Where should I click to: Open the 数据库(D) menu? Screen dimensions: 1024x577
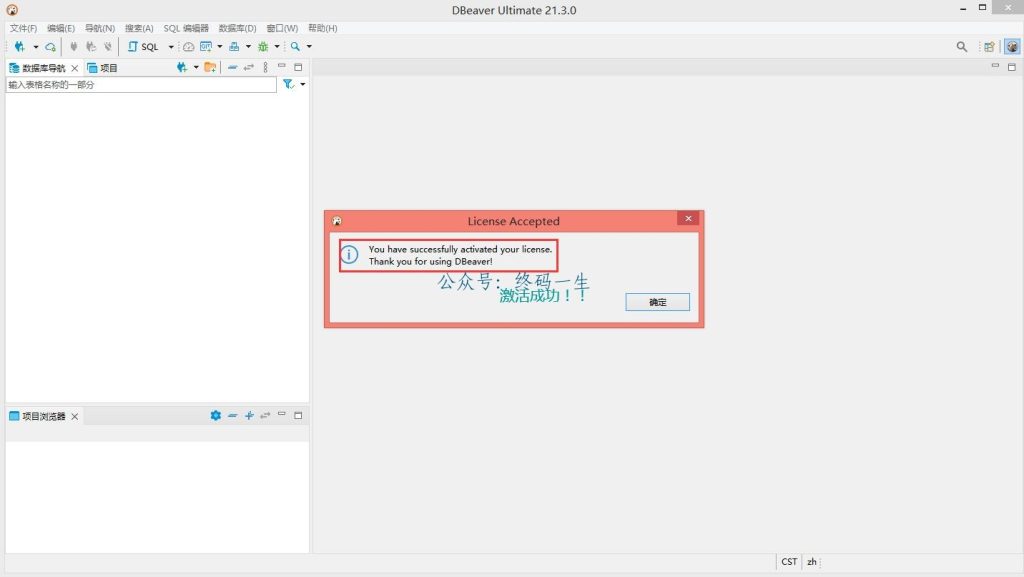(x=237, y=28)
